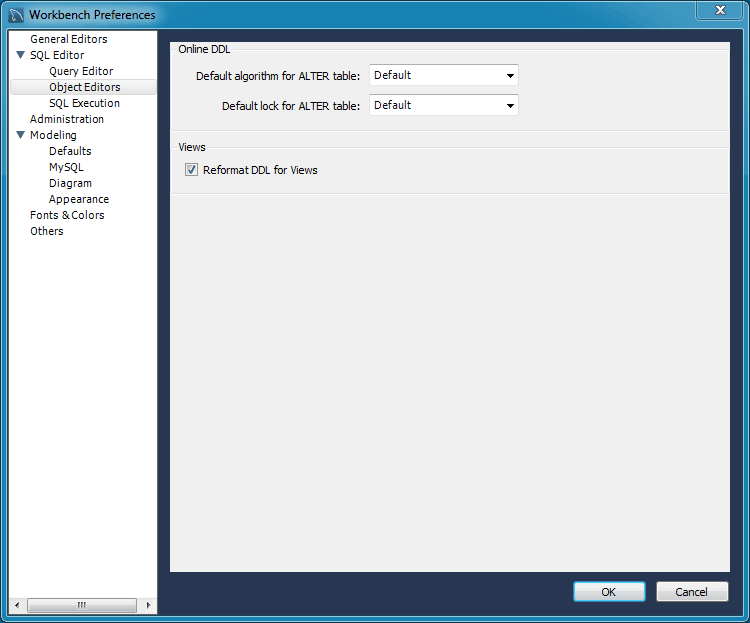Screen dimensions: 750x623
Task: Open default lock for ALTER table dropdown
Action: tap(444, 105)
